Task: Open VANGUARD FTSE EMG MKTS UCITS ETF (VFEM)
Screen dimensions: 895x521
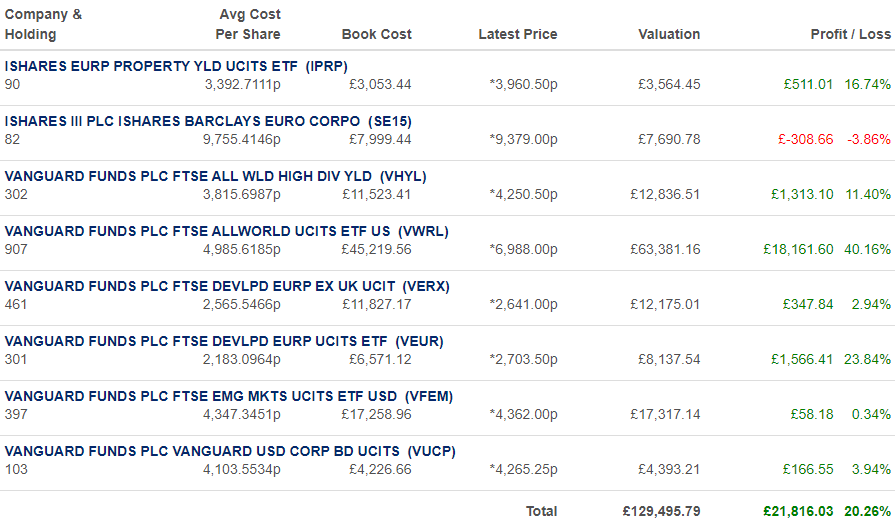Action: pyautogui.click(x=229, y=396)
